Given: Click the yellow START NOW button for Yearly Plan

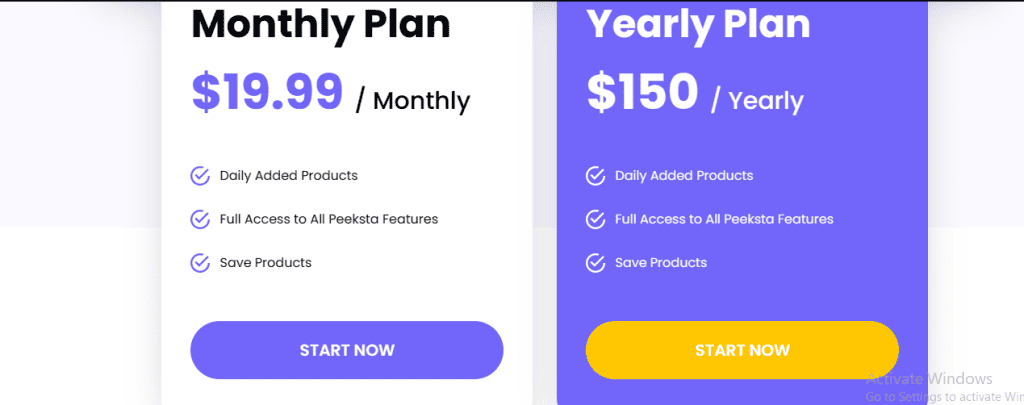Looking at the screenshot, I should tap(742, 350).
